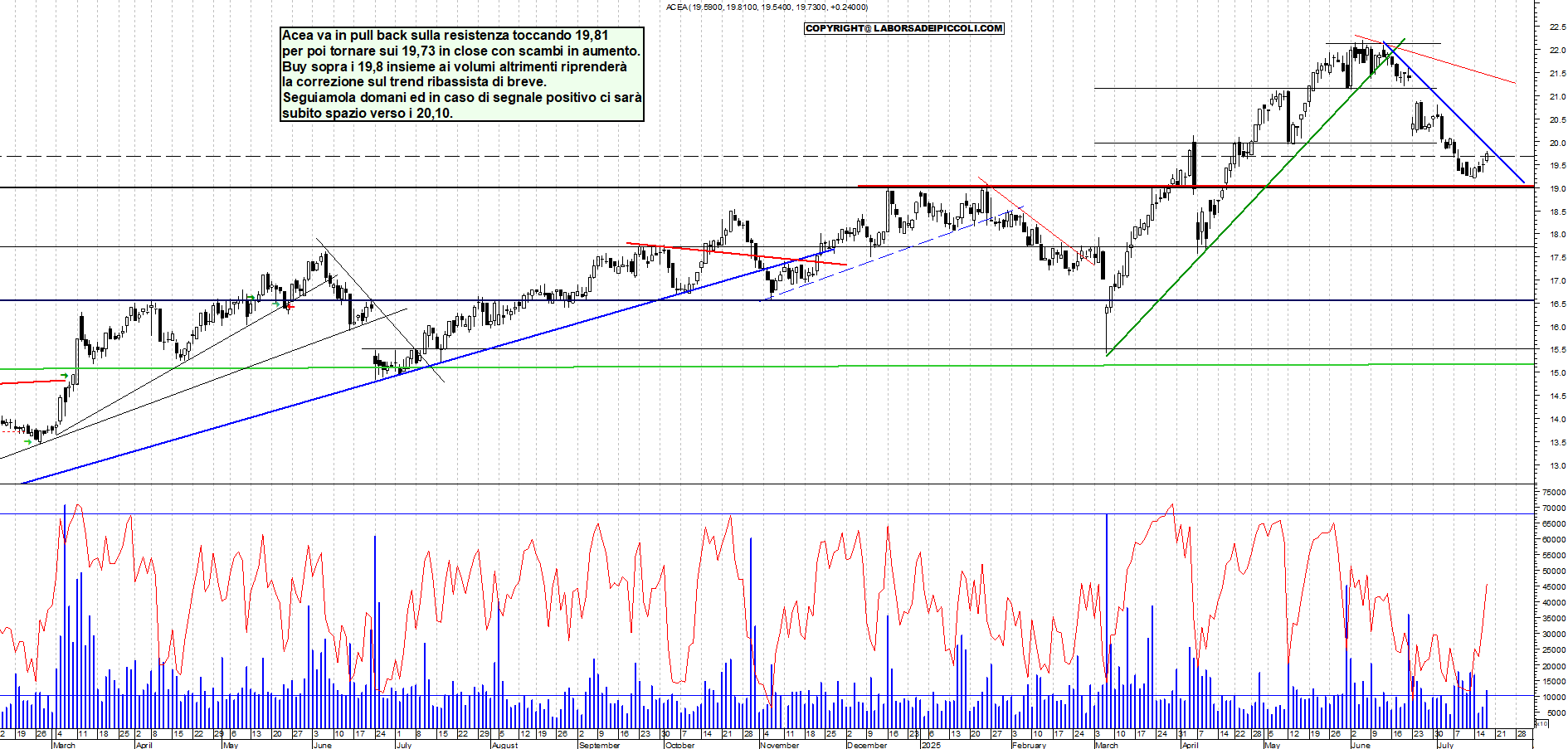Click the 22.0 price axis label
This screenshot has height=749, width=1568.
[x=1557, y=51]
